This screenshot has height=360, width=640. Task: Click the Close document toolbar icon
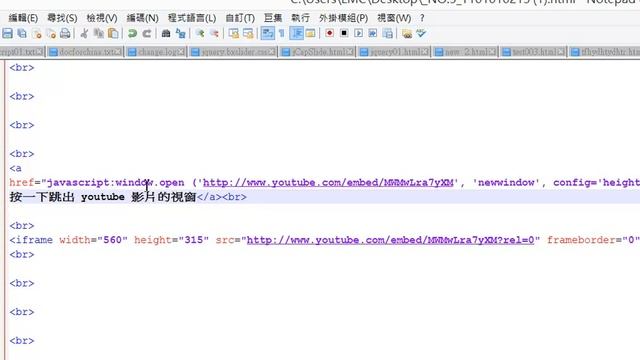pyautogui.click(x=37, y=33)
